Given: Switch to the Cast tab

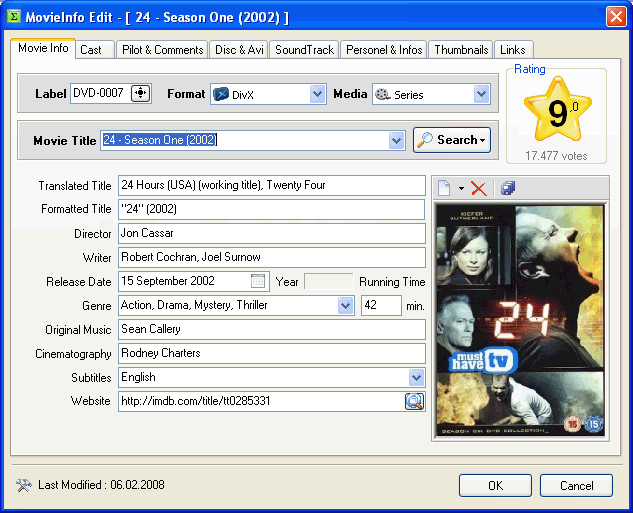Looking at the screenshot, I should [x=95, y=50].
